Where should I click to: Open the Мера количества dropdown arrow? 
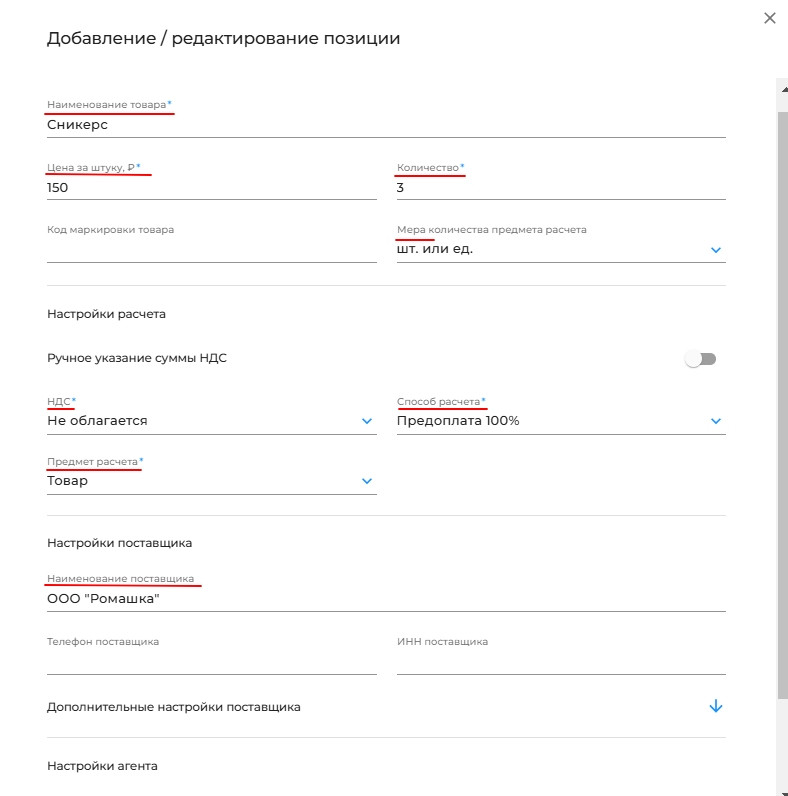point(716,250)
